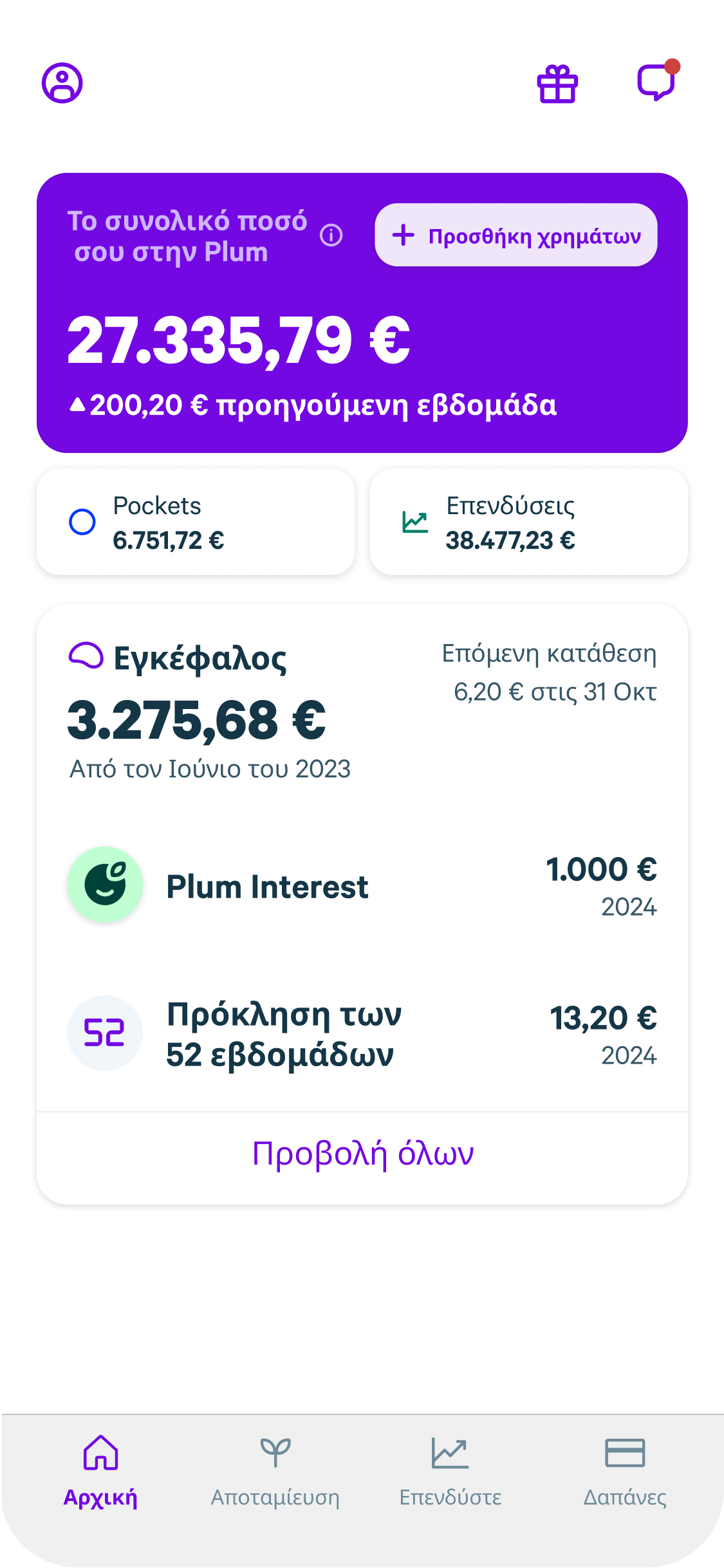Tap the info icon beside total amount
Image resolution: width=724 pixels, height=1568 pixels.
coord(331,235)
